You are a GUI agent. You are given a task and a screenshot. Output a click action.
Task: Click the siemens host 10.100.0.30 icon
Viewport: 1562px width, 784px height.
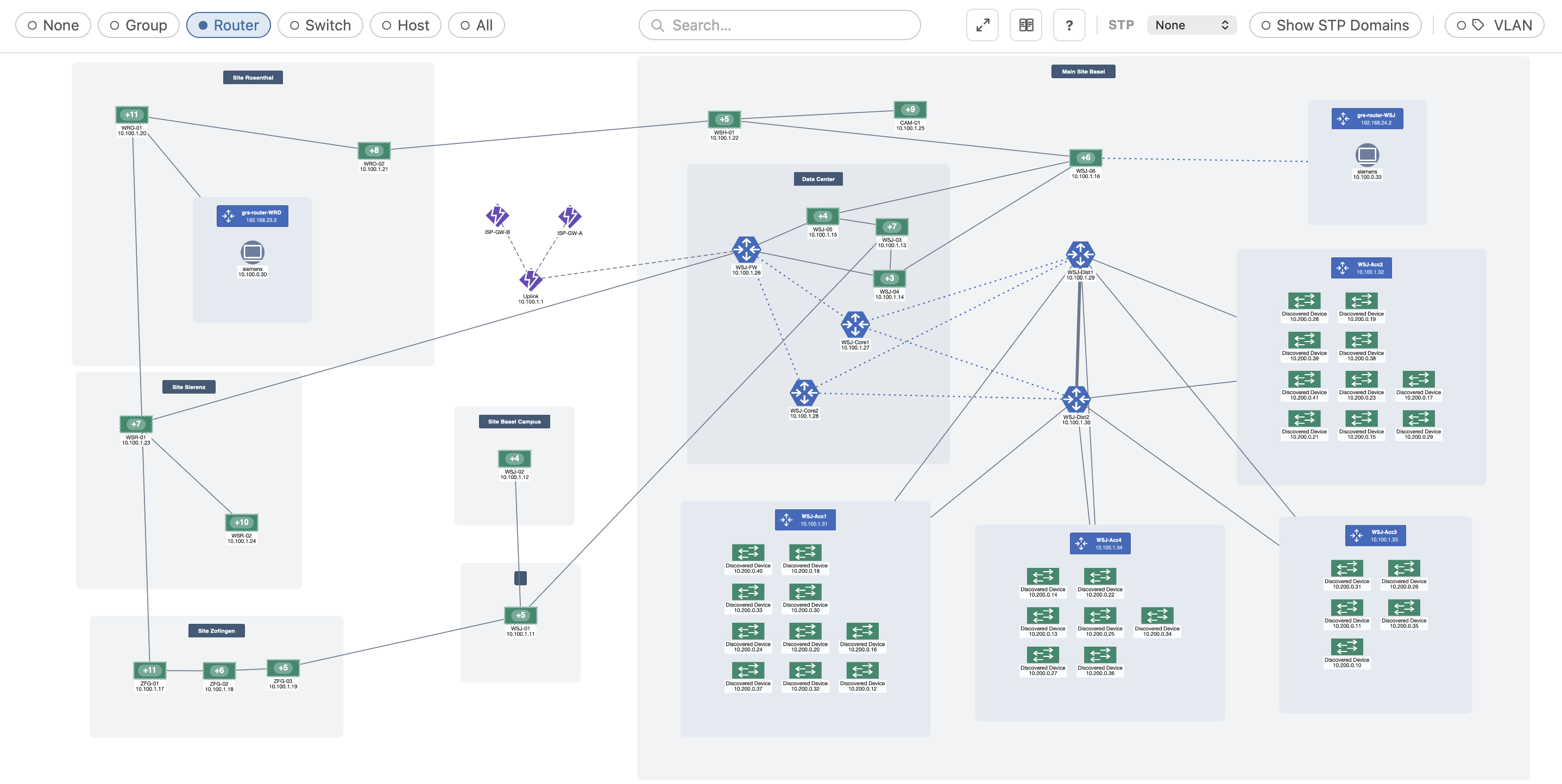pyautogui.click(x=252, y=251)
